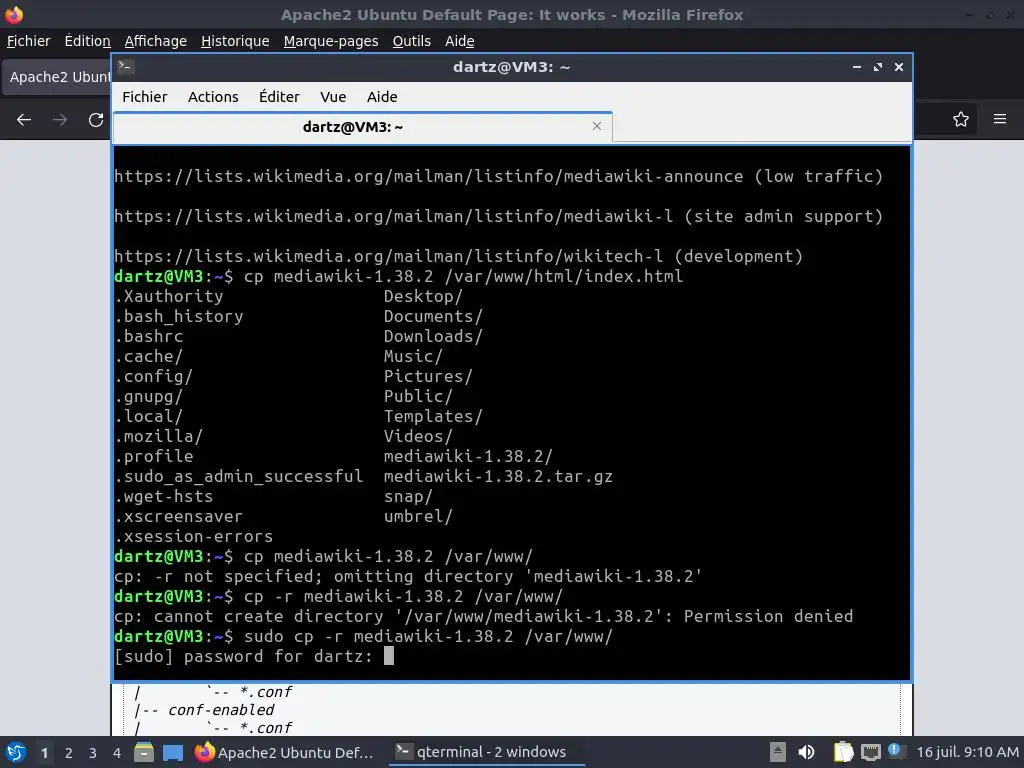Open the file manager taskbar icon
Viewport: 1024px width, 768px height.
point(144,752)
